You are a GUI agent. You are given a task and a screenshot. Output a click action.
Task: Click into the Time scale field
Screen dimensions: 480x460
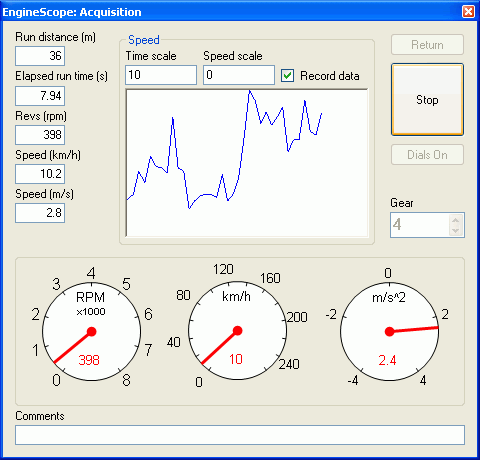pos(161,75)
